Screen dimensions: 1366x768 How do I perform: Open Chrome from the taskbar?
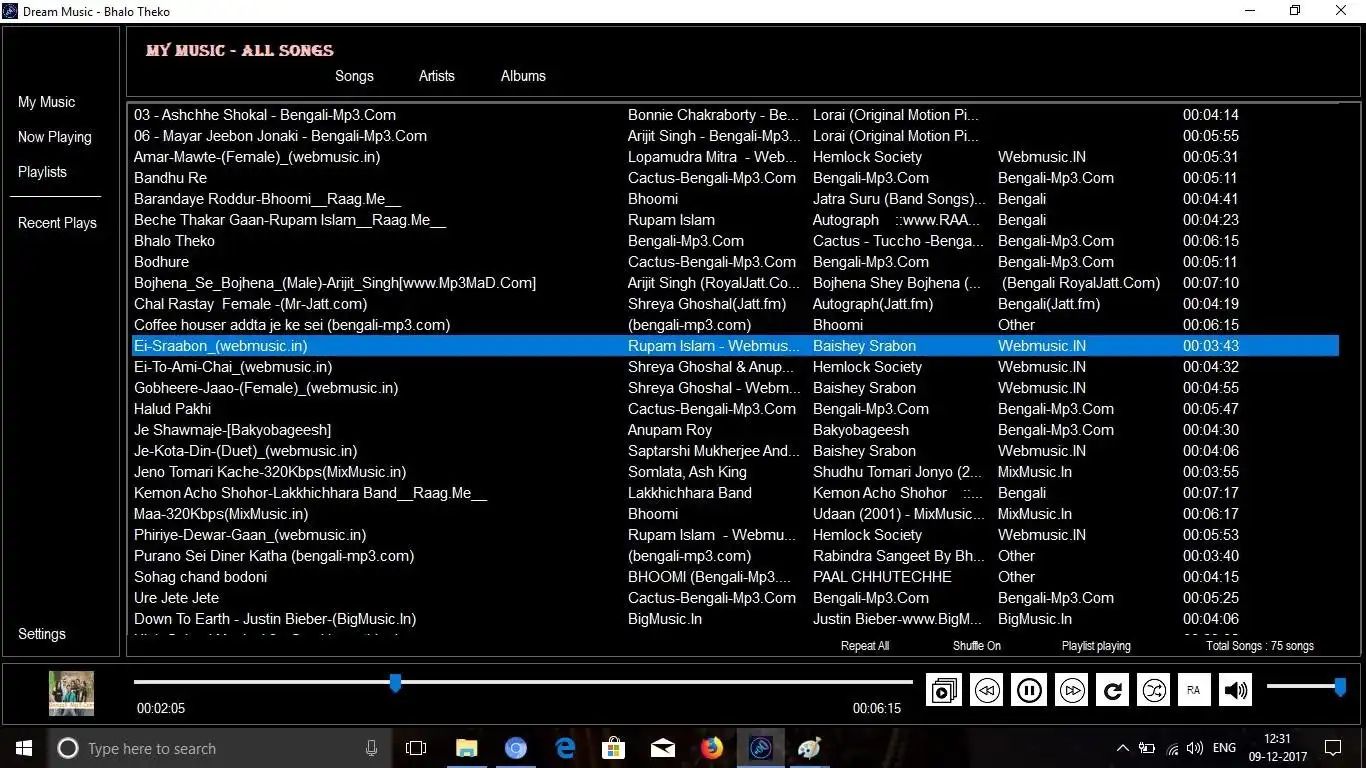pos(516,748)
